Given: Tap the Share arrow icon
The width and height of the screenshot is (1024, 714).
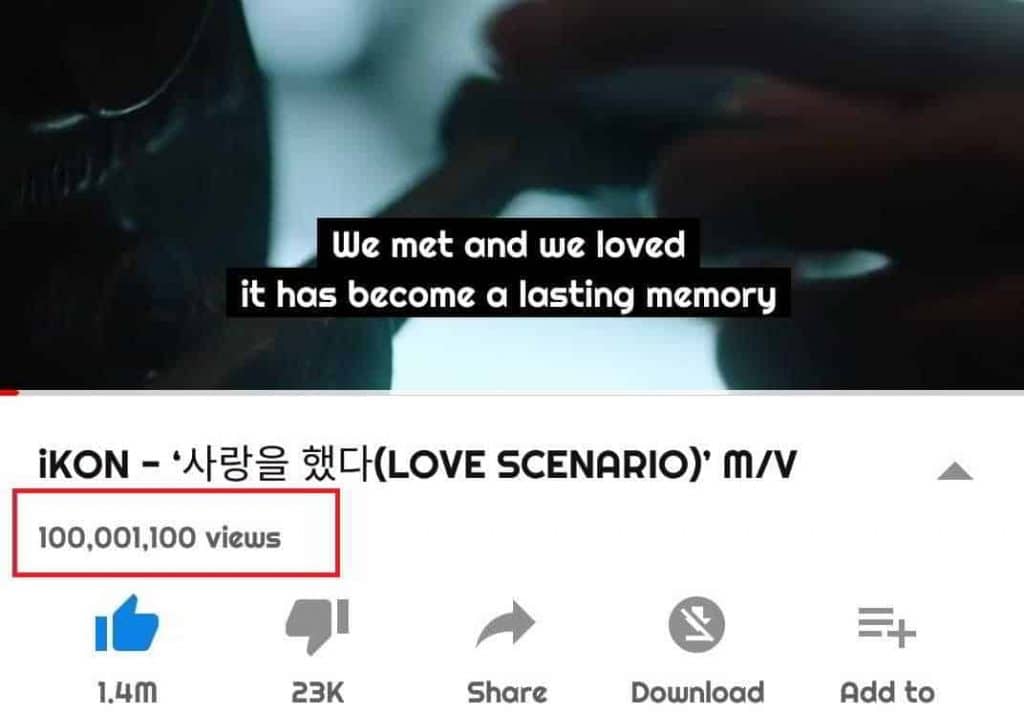Looking at the screenshot, I should [506, 624].
